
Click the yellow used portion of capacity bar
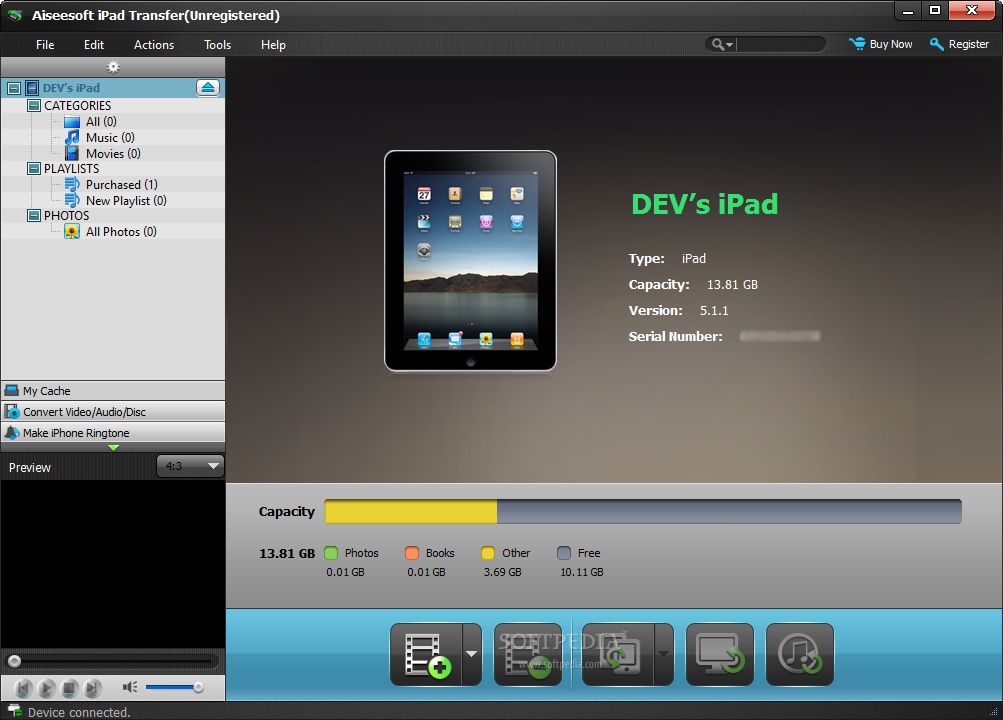tap(411, 512)
